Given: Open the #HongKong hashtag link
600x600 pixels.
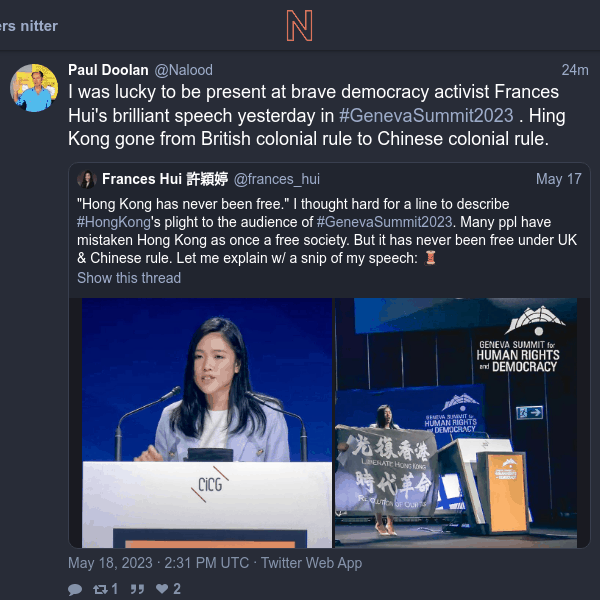Looking at the screenshot, I should point(114,222).
